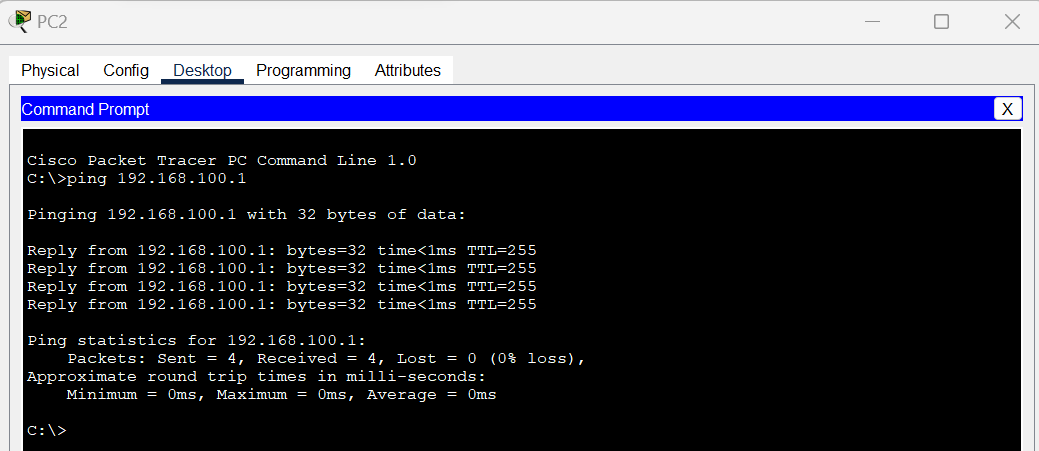Viewport: 1039px width, 451px height.
Task: Close the PC2 window
Action: pos(1012,22)
